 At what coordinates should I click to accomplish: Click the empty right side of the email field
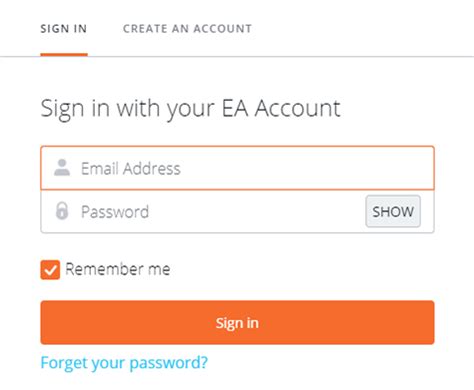coord(307,168)
